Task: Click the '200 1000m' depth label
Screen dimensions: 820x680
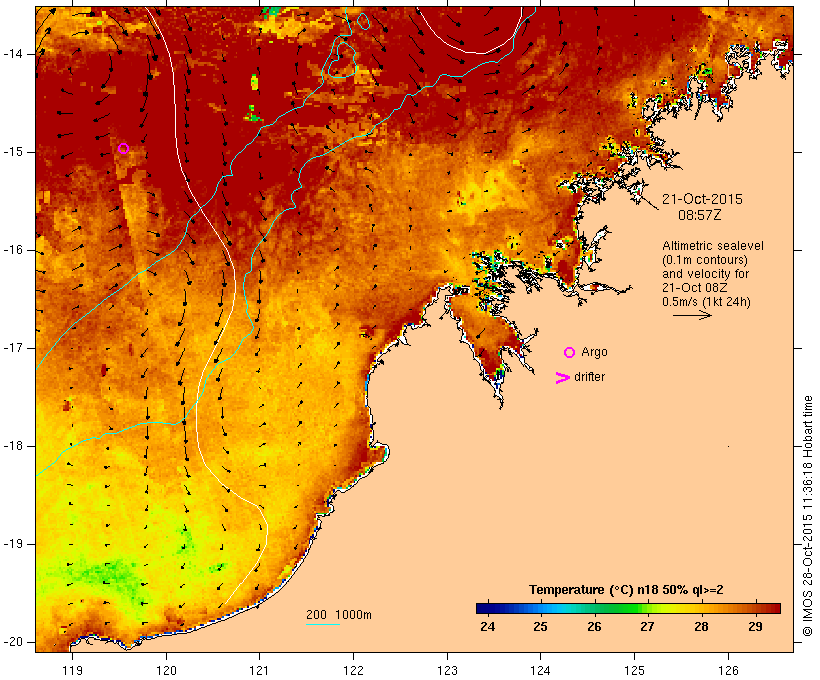Action: (x=339, y=615)
